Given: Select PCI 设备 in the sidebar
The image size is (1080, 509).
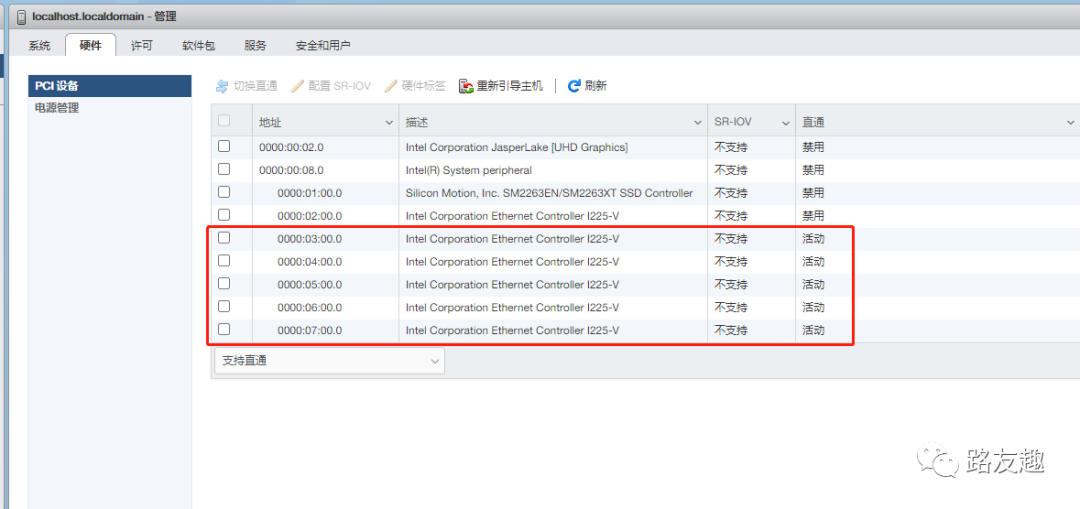Looking at the screenshot, I should (x=110, y=86).
